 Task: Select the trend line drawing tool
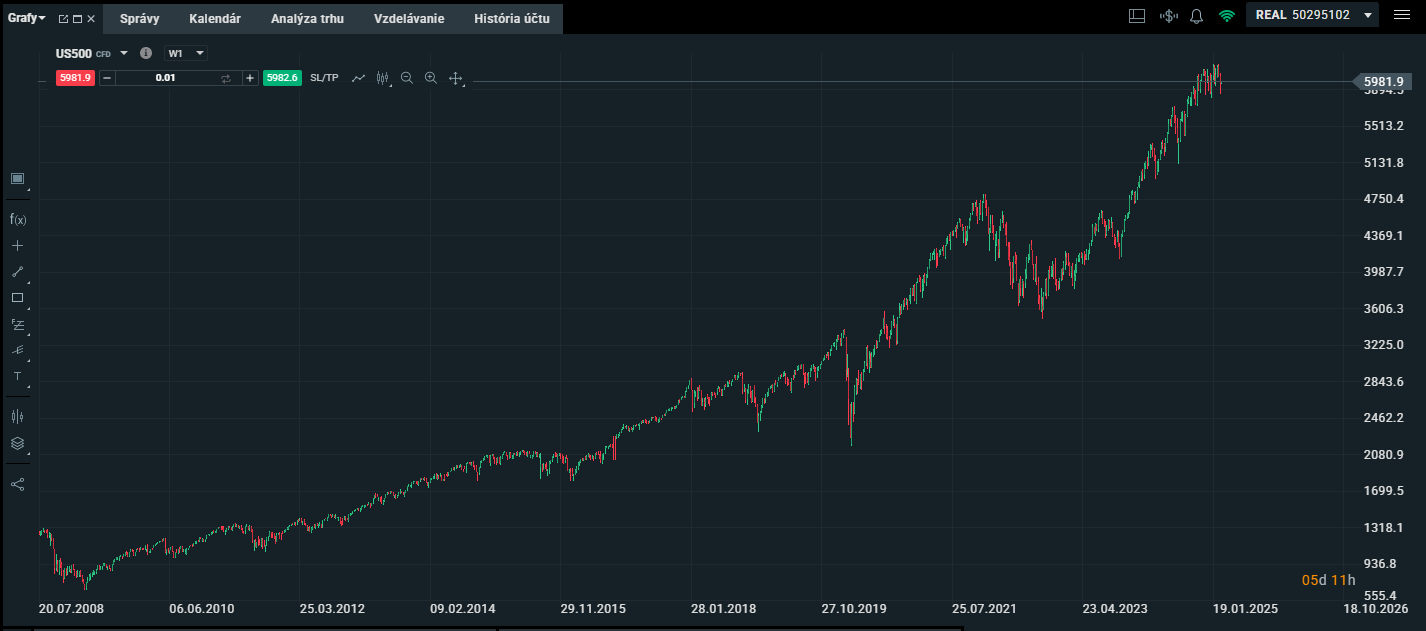point(17,271)
